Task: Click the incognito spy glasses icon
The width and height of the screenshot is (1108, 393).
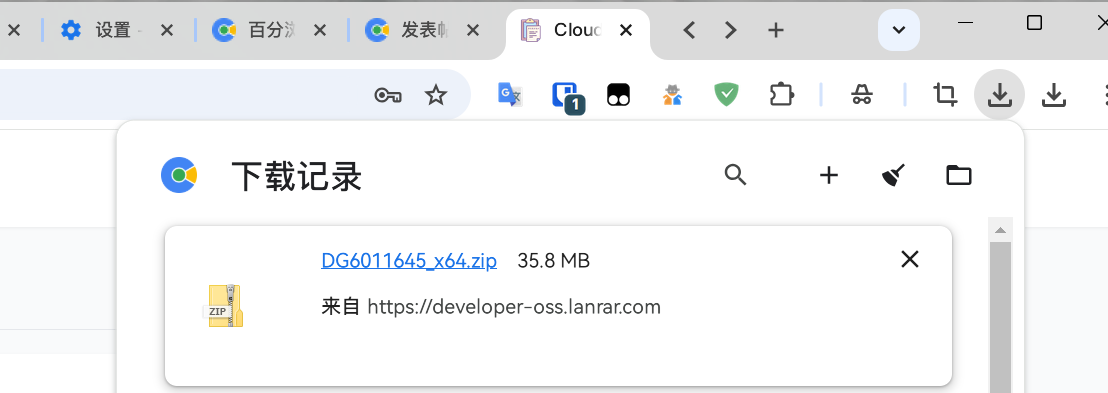Action: [x=861, y=95]
